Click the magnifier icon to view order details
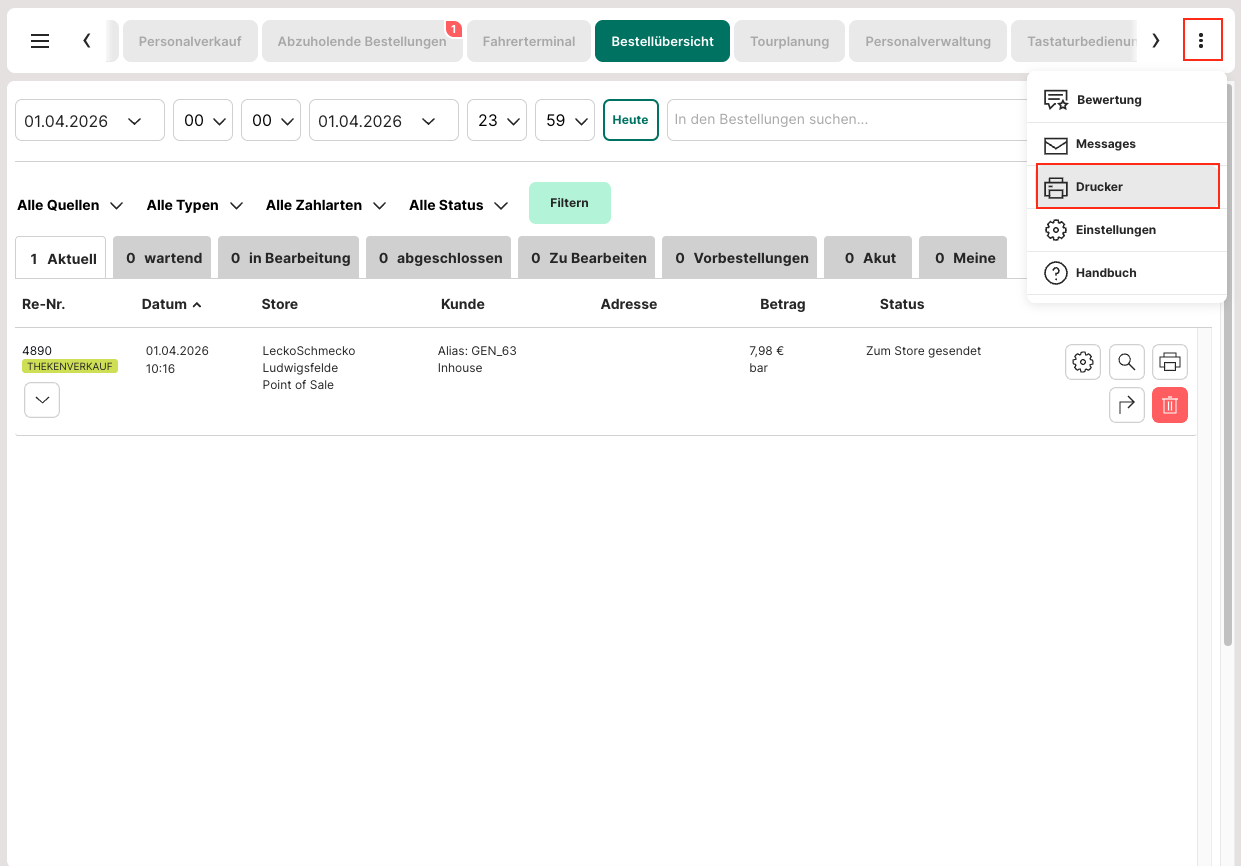Viewport: 1241px width, 866px height. coord(1127,362)
